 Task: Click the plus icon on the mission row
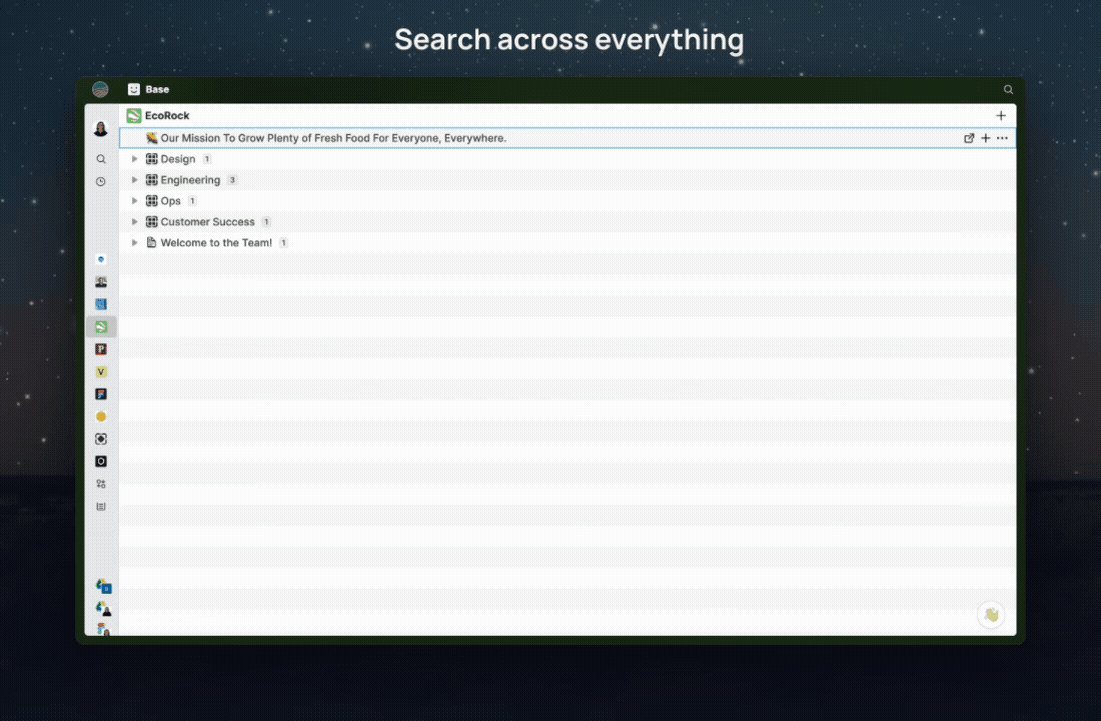(985, 138)
